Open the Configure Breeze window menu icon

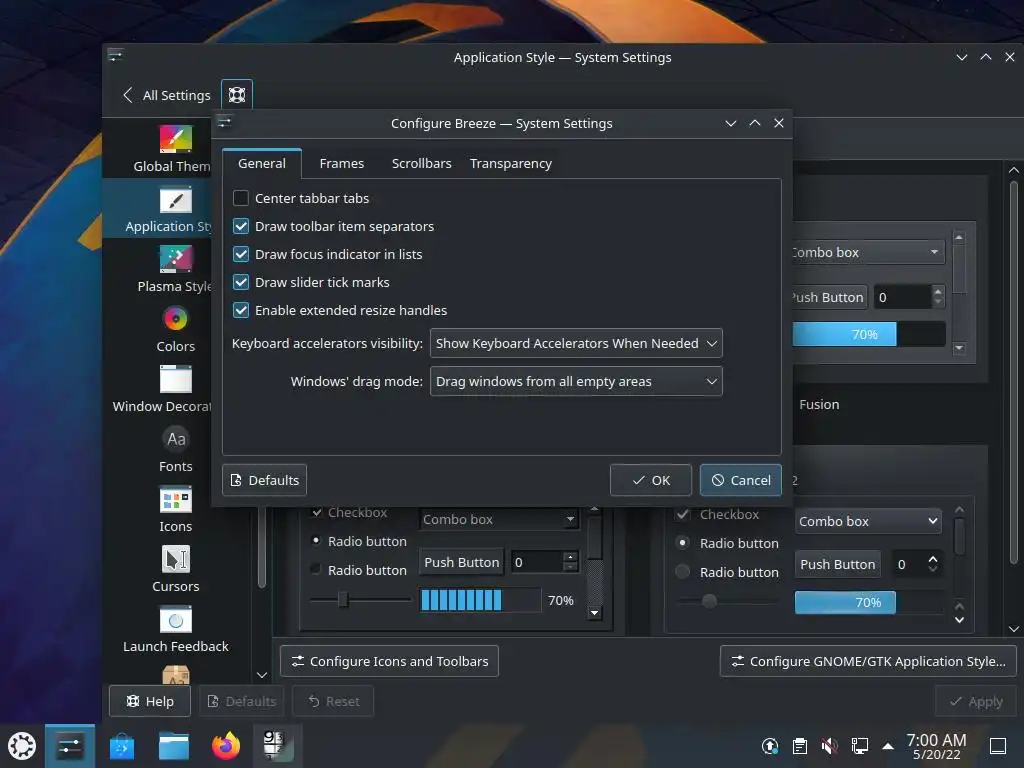point(224,122)
